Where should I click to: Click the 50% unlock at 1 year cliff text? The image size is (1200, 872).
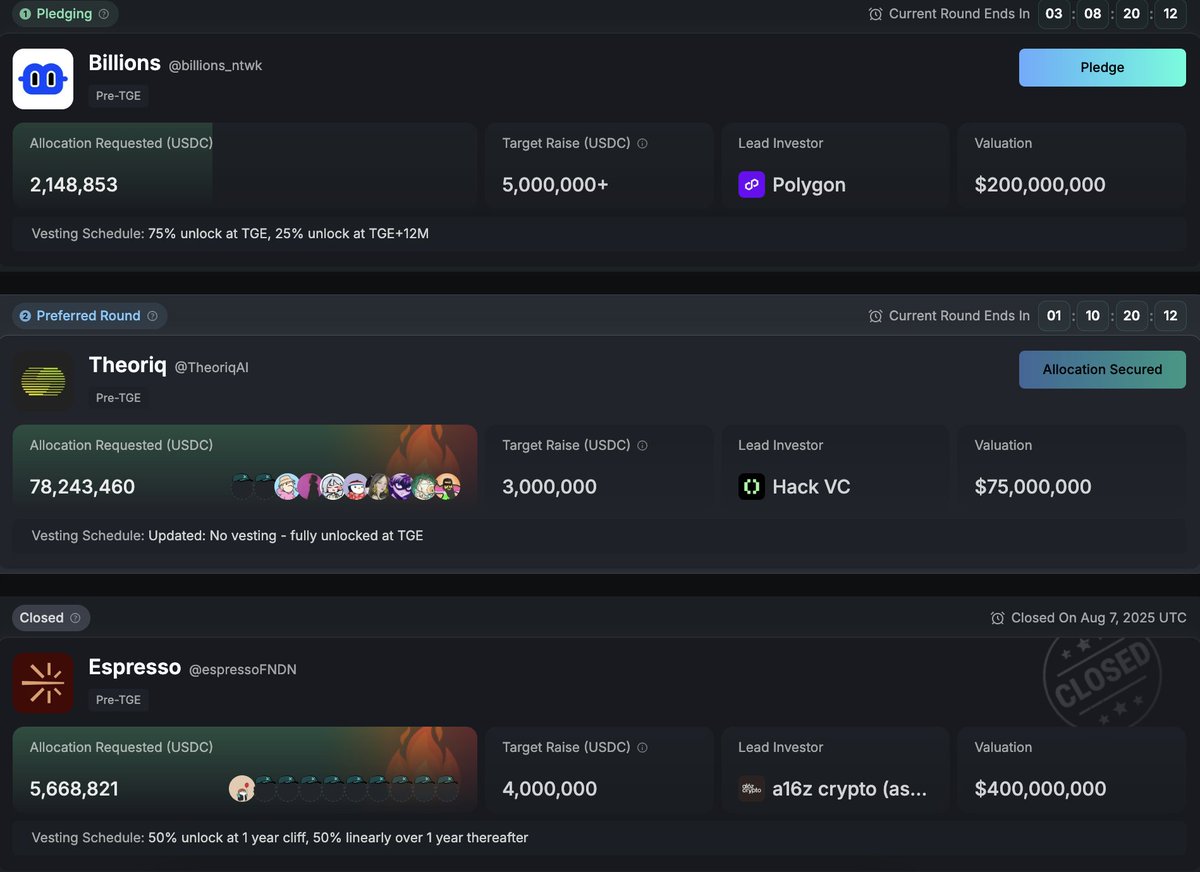tap(338, 838)
